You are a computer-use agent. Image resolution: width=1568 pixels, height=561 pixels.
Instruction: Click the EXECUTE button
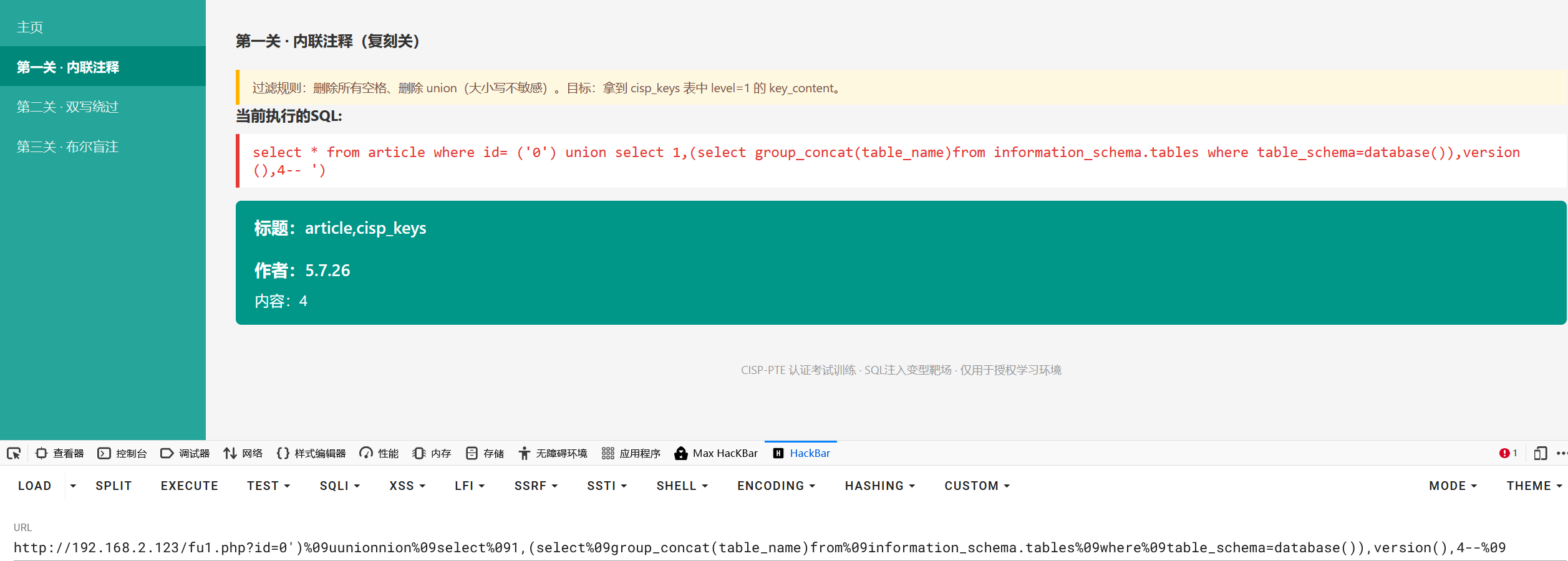click(189, 486)
